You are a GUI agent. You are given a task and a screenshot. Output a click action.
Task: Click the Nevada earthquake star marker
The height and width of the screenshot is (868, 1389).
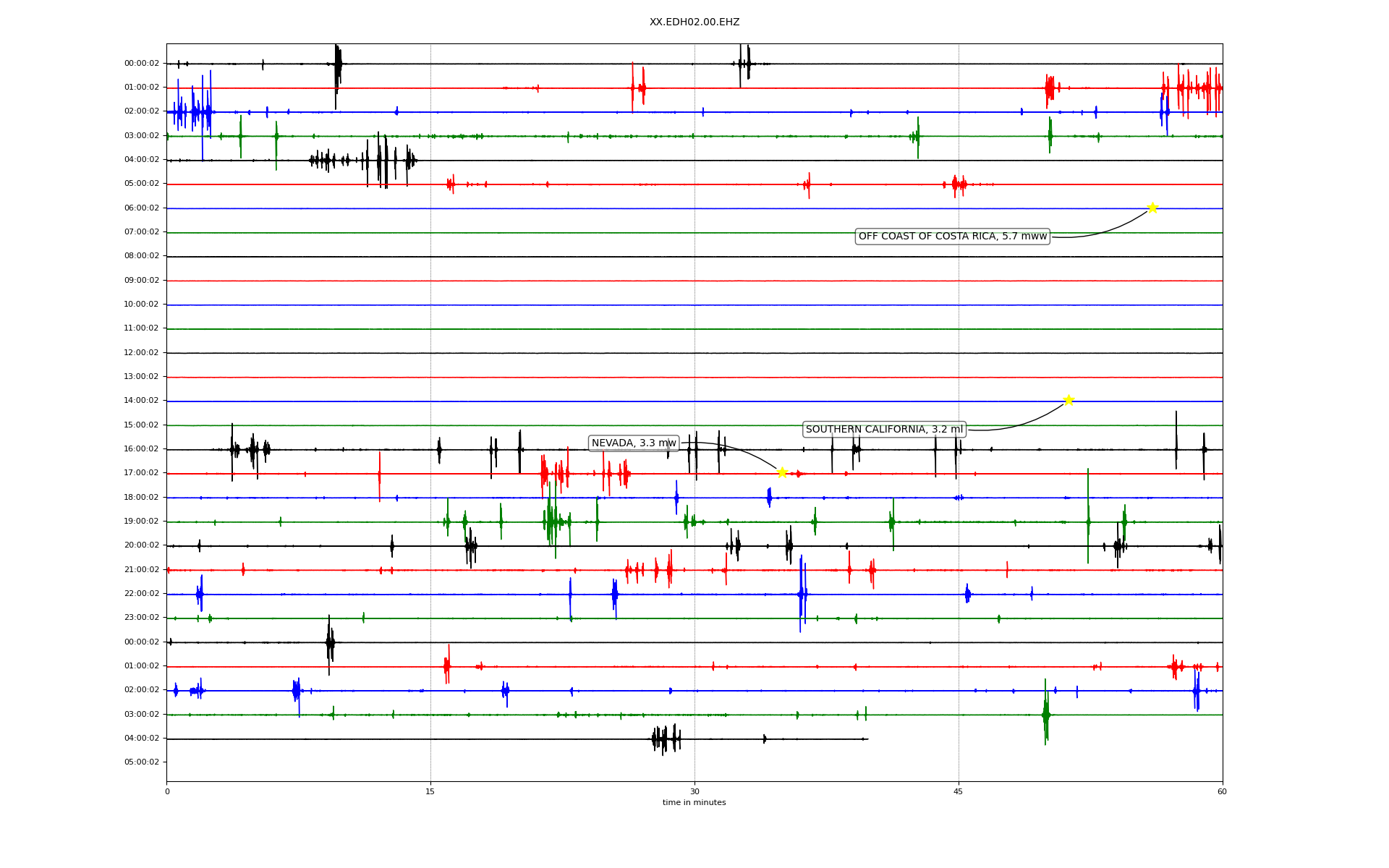[782, 472]
